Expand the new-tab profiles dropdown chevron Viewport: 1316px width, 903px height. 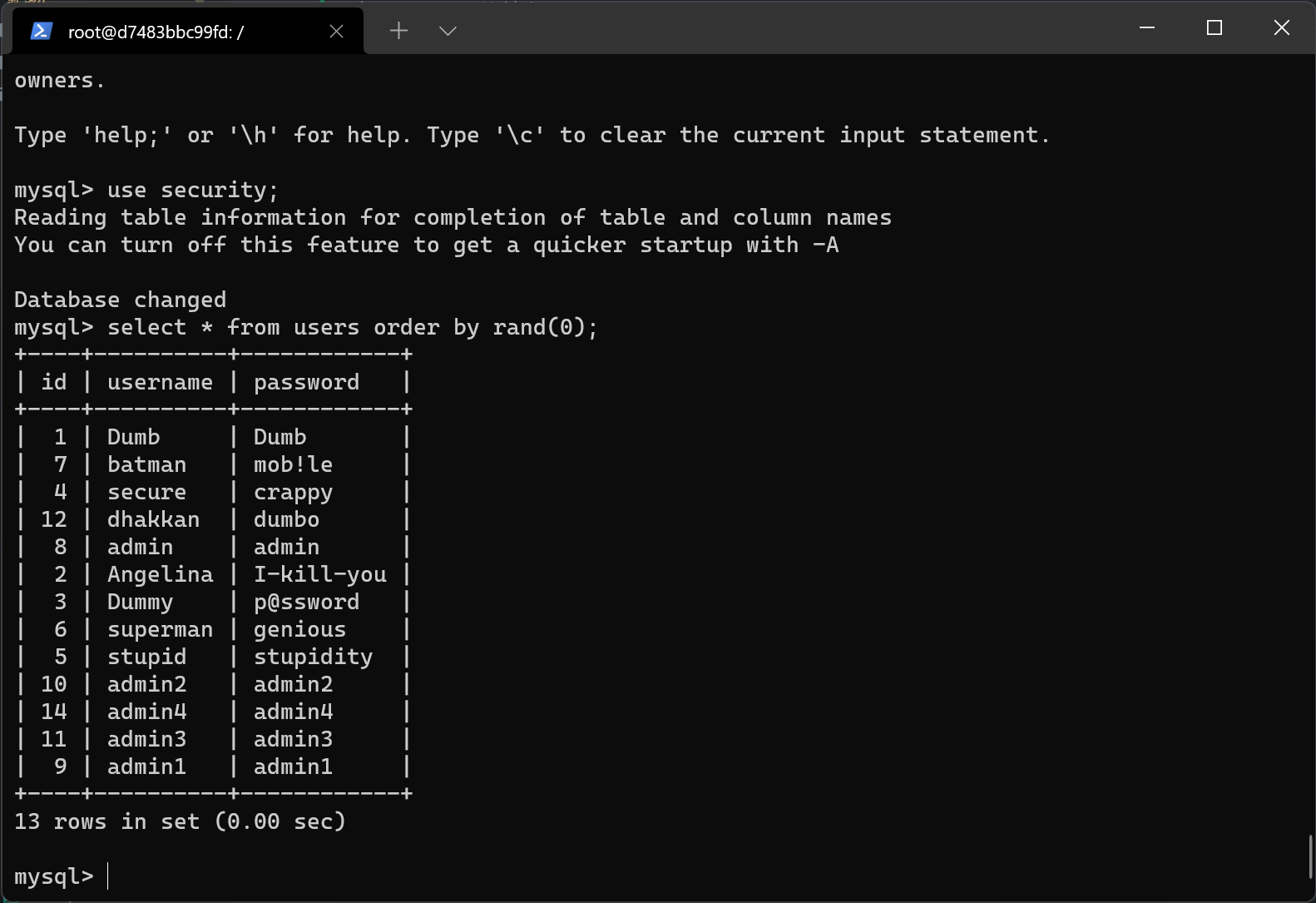pyautogui.click(x=448, y=32)
